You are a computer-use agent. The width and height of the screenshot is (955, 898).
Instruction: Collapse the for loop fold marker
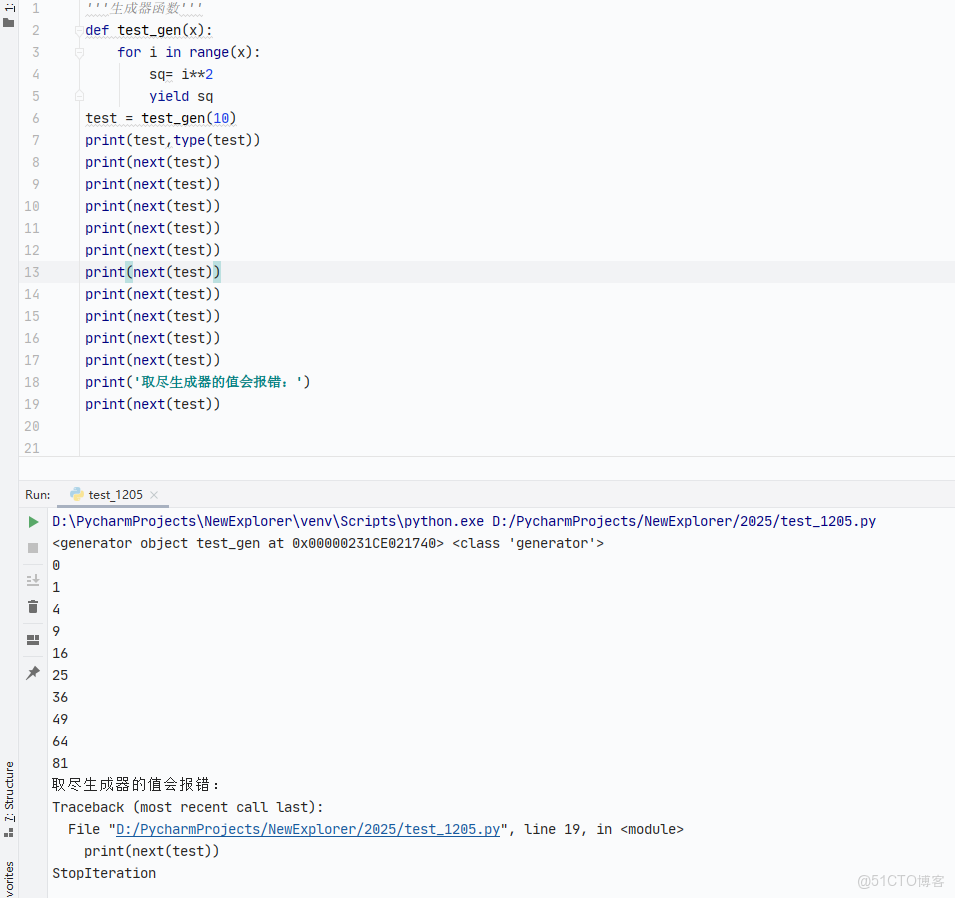tap(79, 52)
